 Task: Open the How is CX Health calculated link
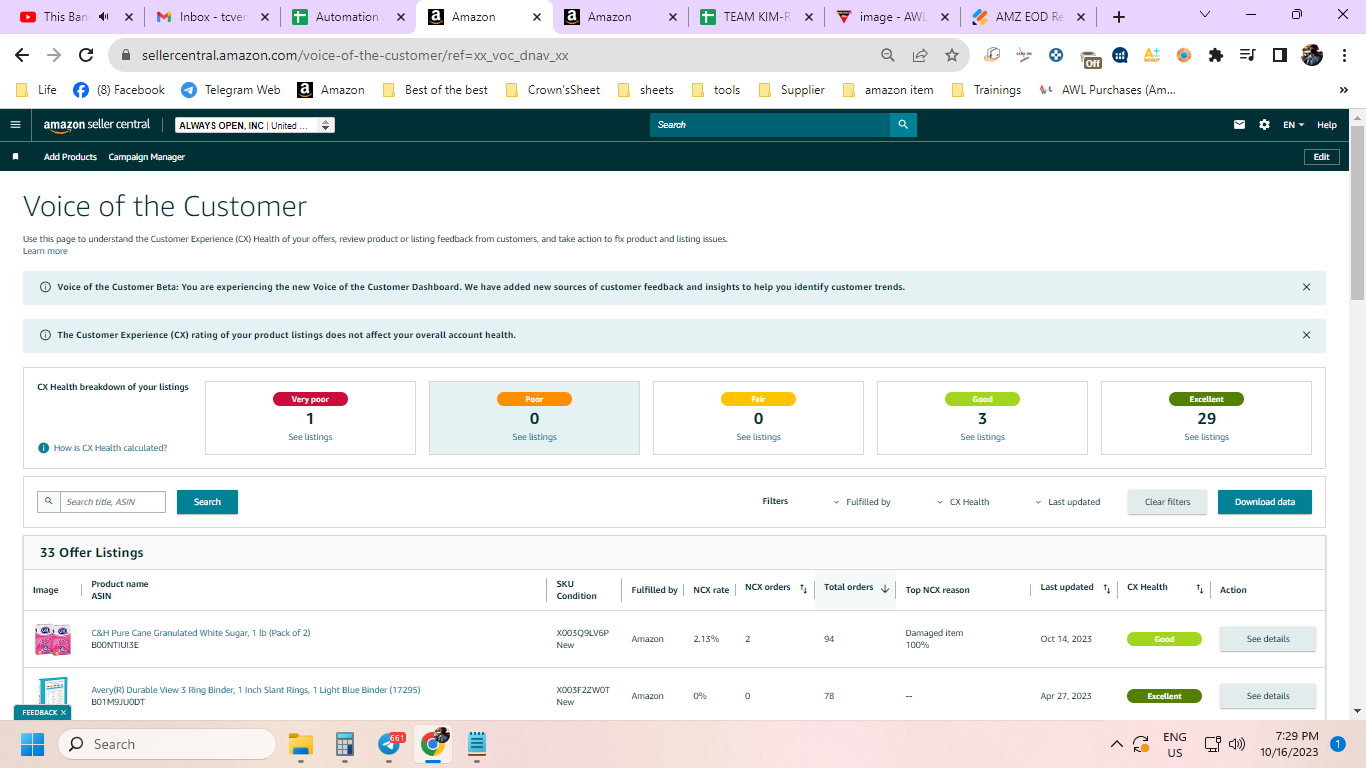click(x=109, y=448)
